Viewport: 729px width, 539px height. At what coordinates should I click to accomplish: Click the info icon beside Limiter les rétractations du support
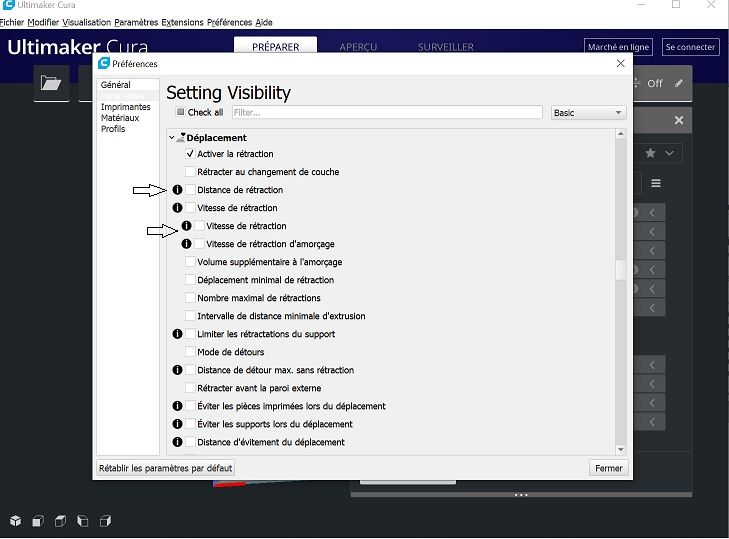[177, 334]
